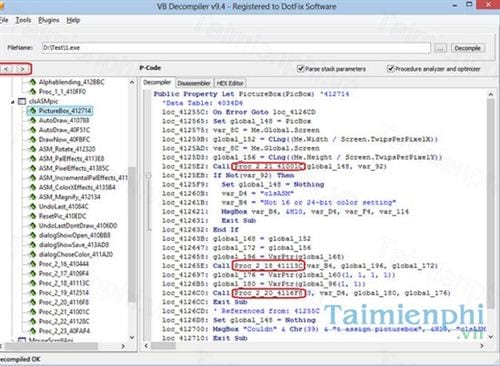Select ASM_PalEffects_4113E8 in the tree
The width and height of the screenshot is (500, 366).
point(71,158)
